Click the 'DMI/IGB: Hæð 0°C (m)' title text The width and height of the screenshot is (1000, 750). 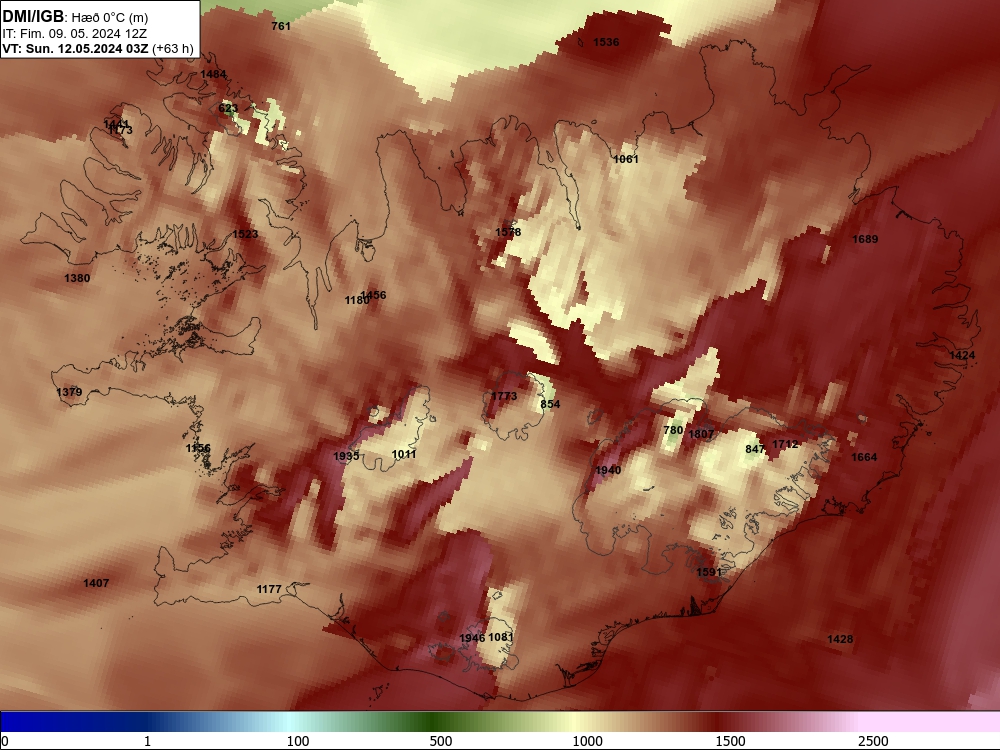(75, 17)
